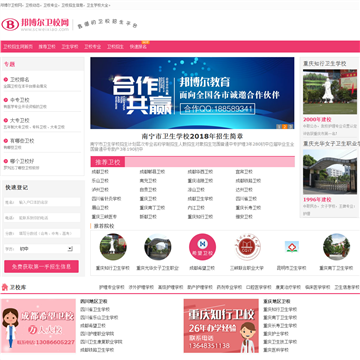
Task: Click the bullet icon beside 大专卫校
Action: [x=6, y=120]
